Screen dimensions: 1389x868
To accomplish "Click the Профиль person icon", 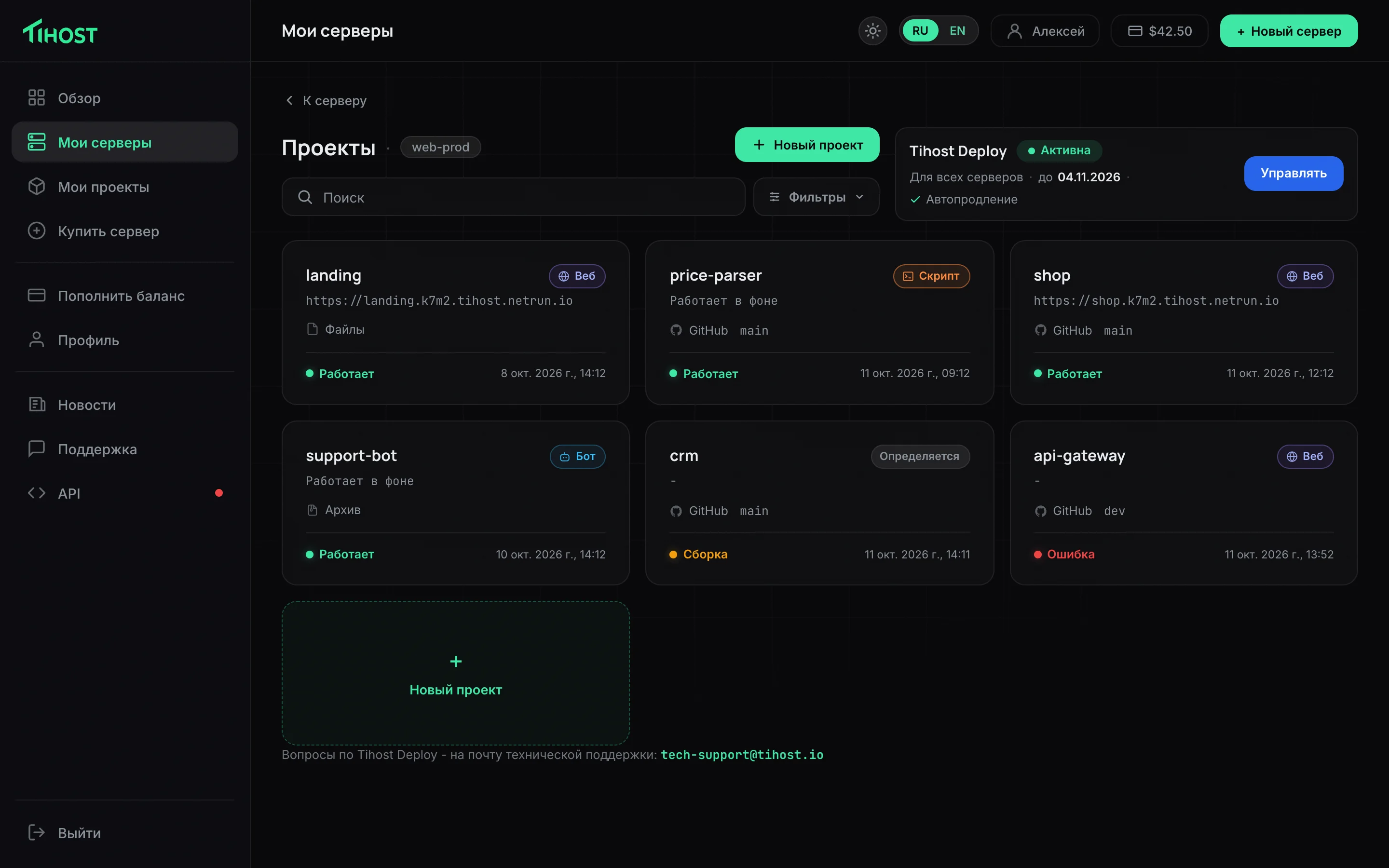I will (37, 340).
